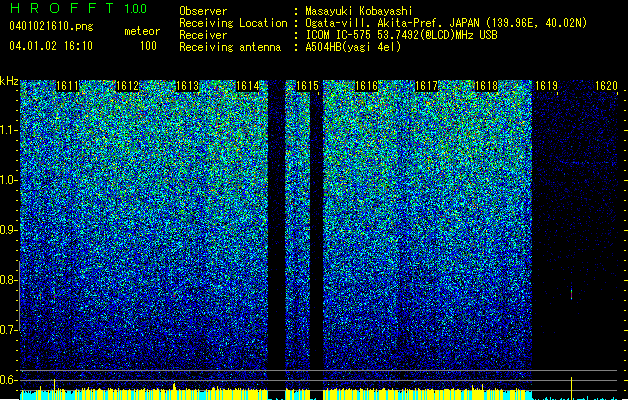The height and width of the screenshot is (400, 629).
Task: Click the name Masayuki Kobayashi
Action: point(359,11)
